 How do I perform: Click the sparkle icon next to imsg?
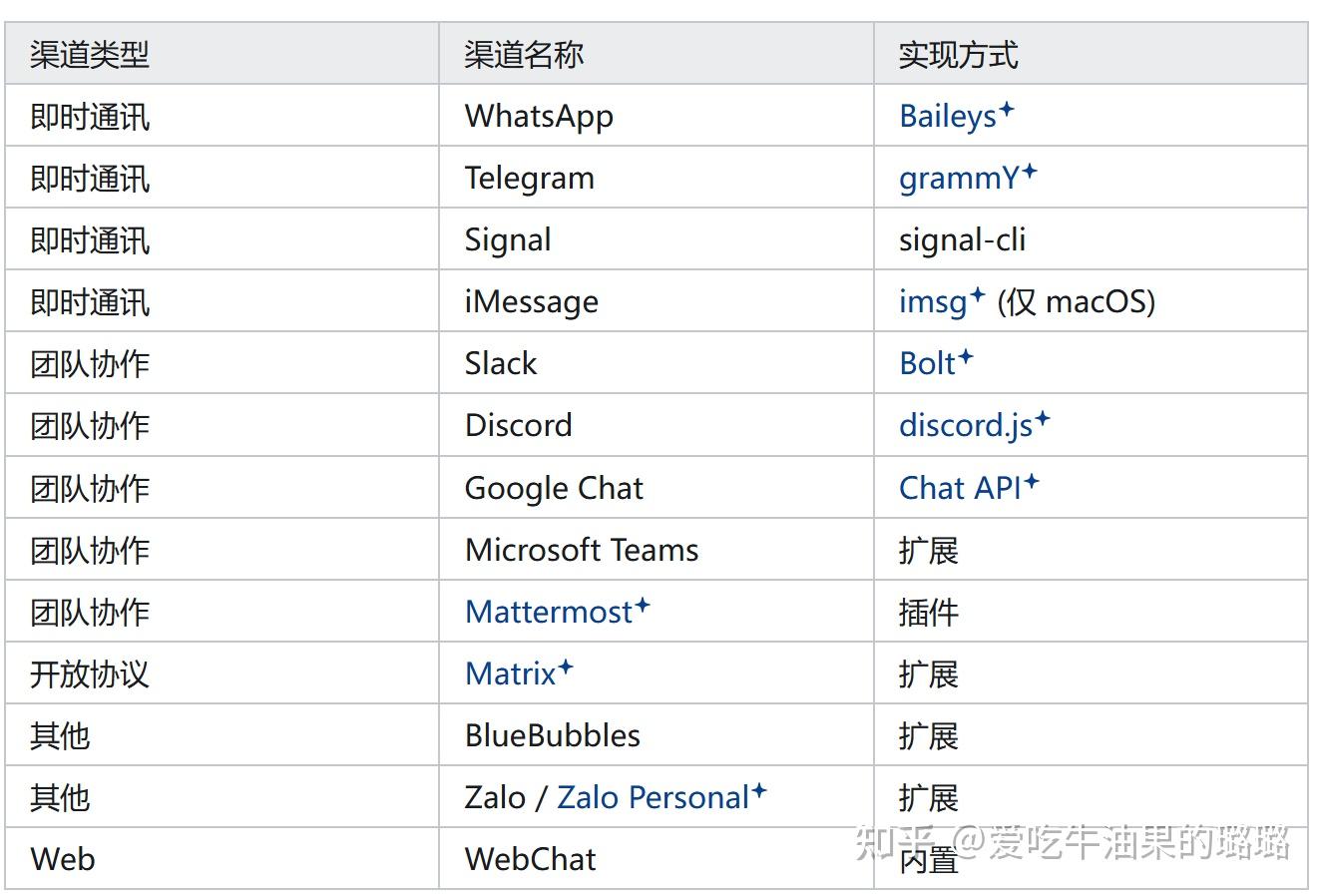[978, 295]
